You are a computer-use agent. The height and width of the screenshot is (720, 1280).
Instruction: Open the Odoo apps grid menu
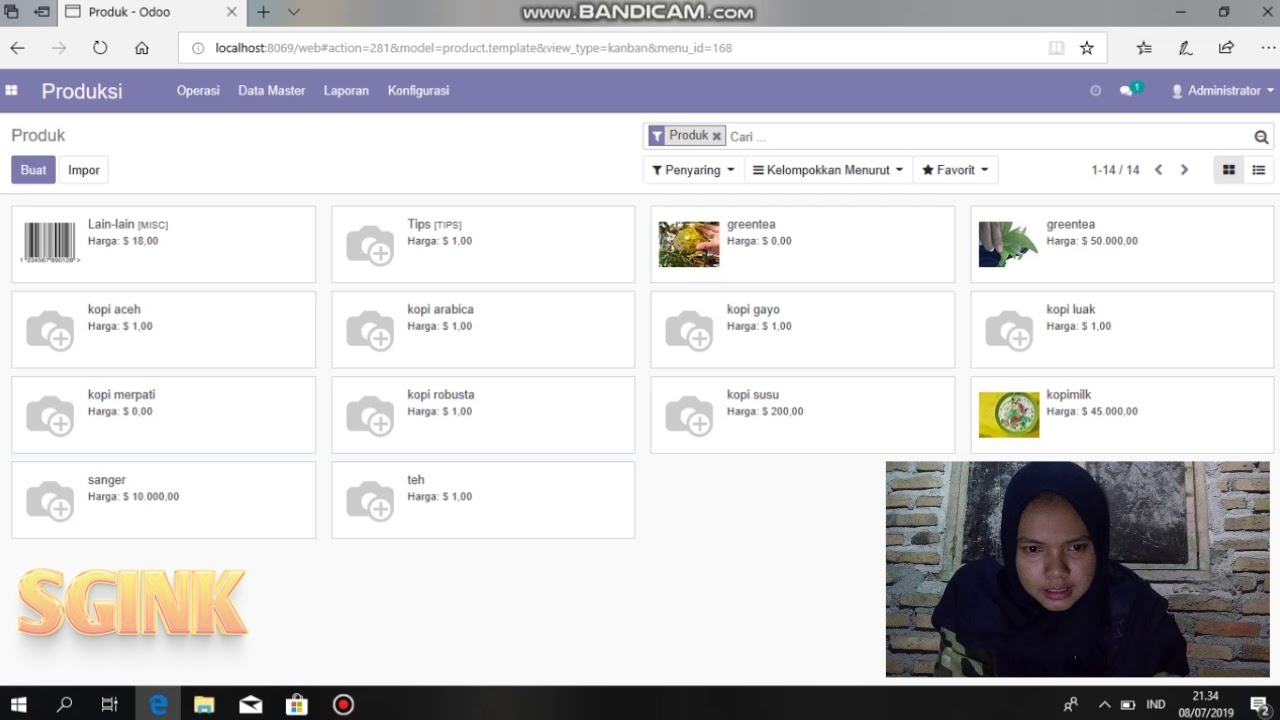tap(12, 90)
